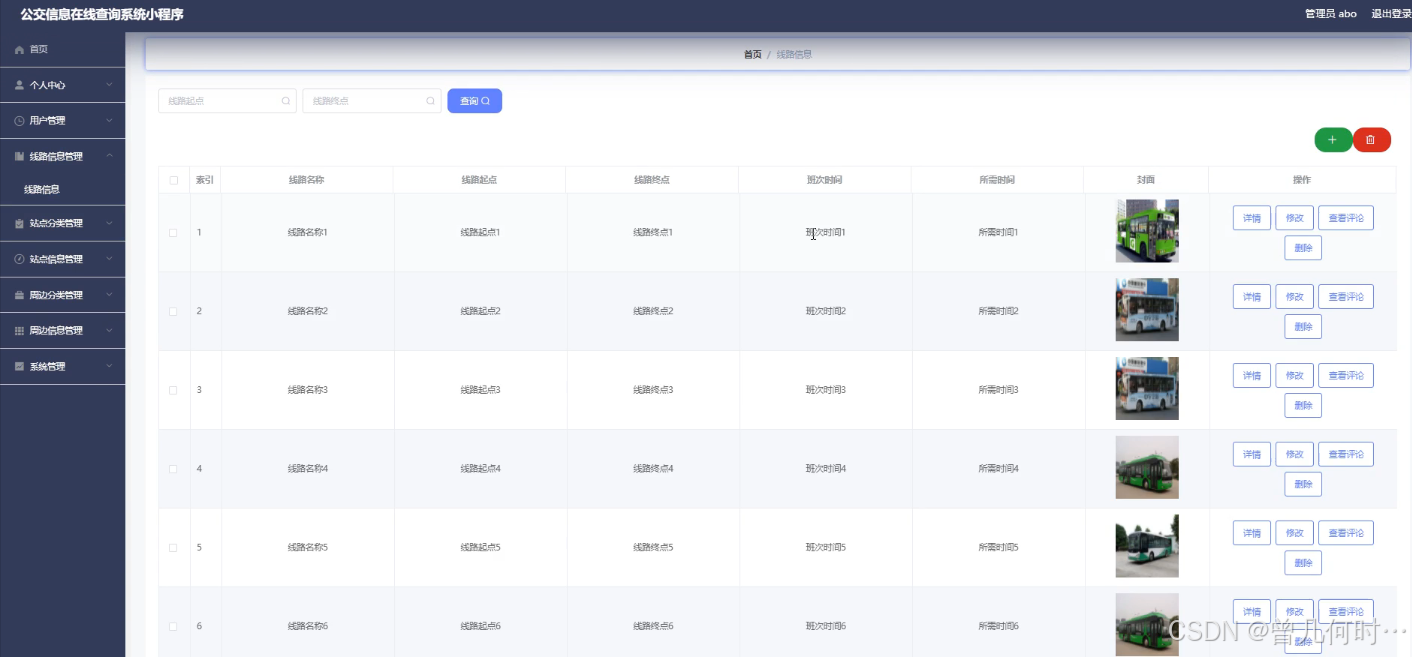Check the checkbox for row 线路名称4
The height and width of the screenshot is (657, 1412).
pyautogui.click(x=173, y=469)
